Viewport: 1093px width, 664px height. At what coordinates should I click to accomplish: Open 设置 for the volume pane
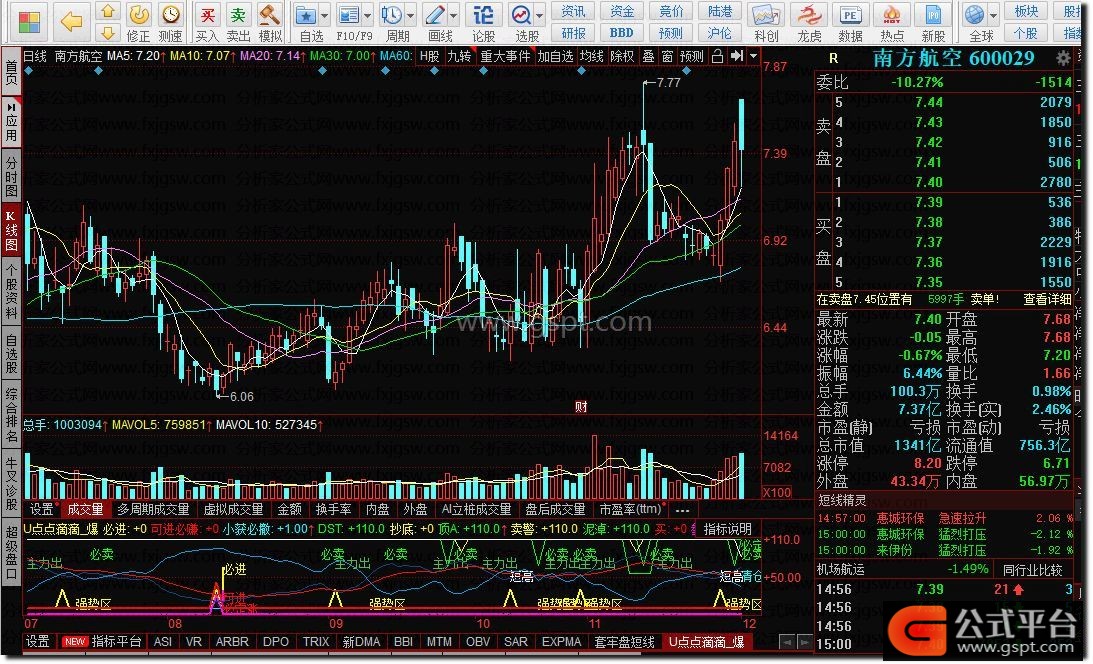(x=42, y=510)
